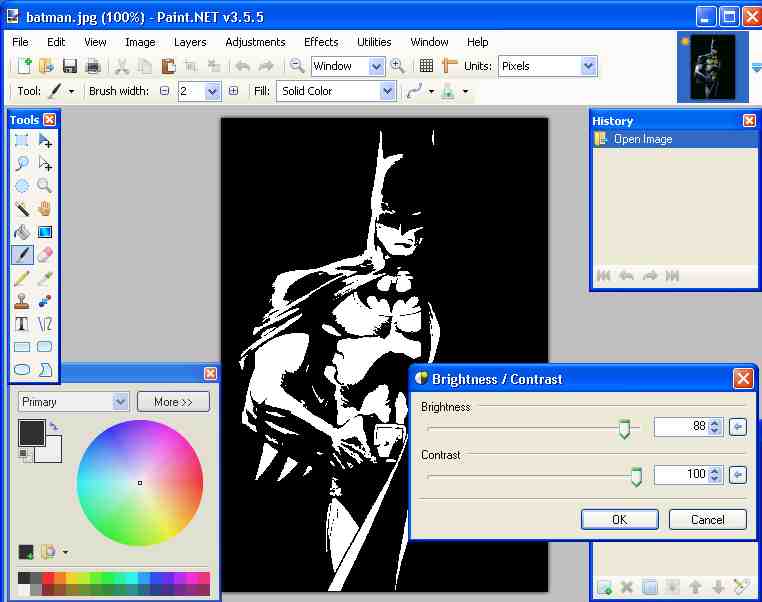This screenshot has width=762, height=602.
Task: Click the Print toolbar icon
Action: pyautogui.click(x=93, y=66)
